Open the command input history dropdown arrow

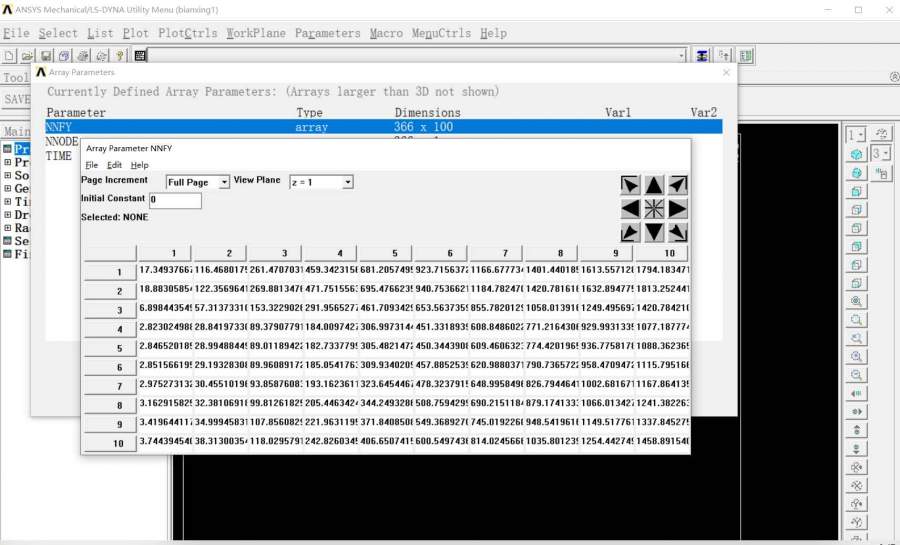tap(682, 56)
